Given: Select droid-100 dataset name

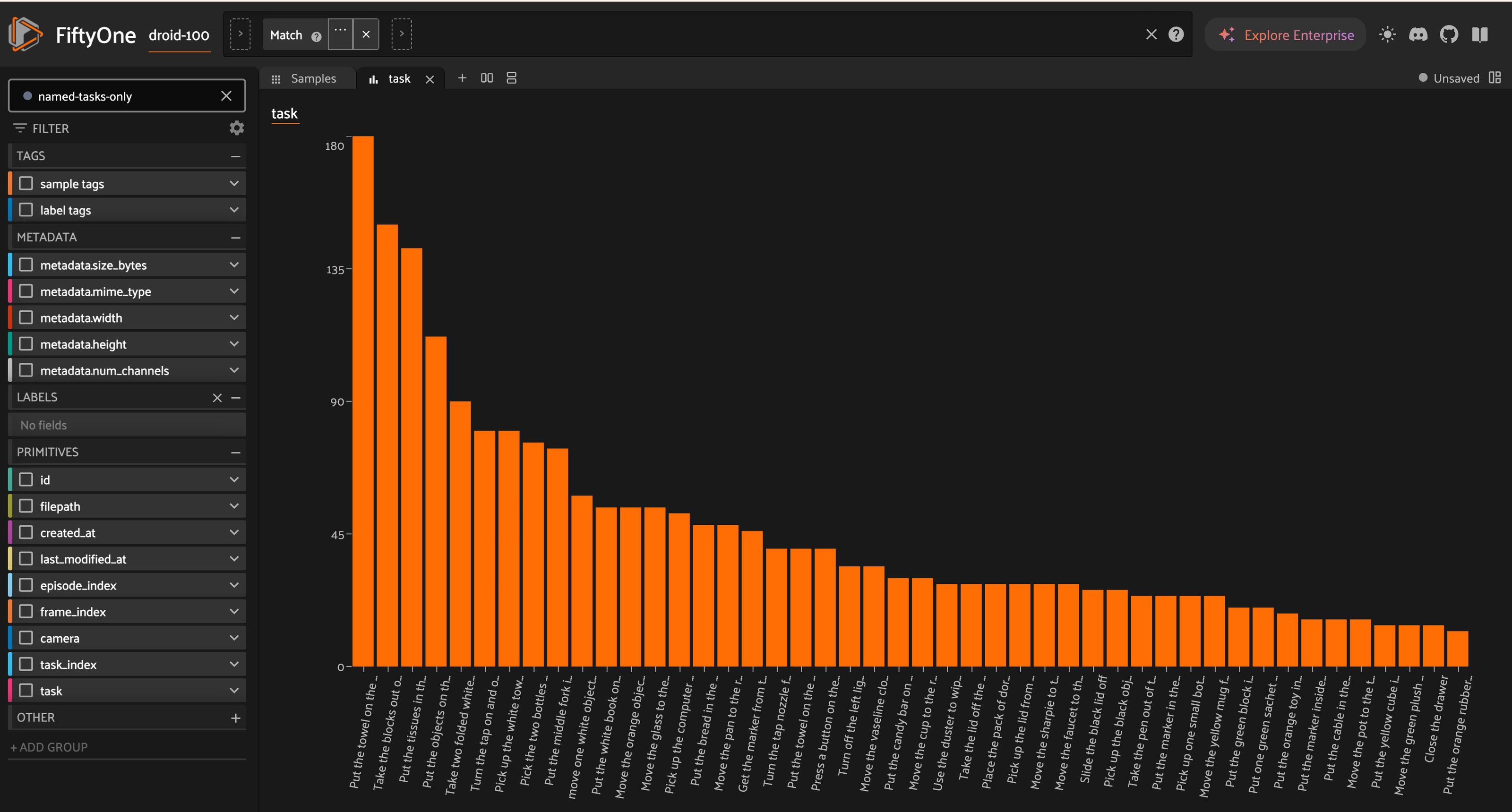Looking at the screenshot, I should point(179,35).
